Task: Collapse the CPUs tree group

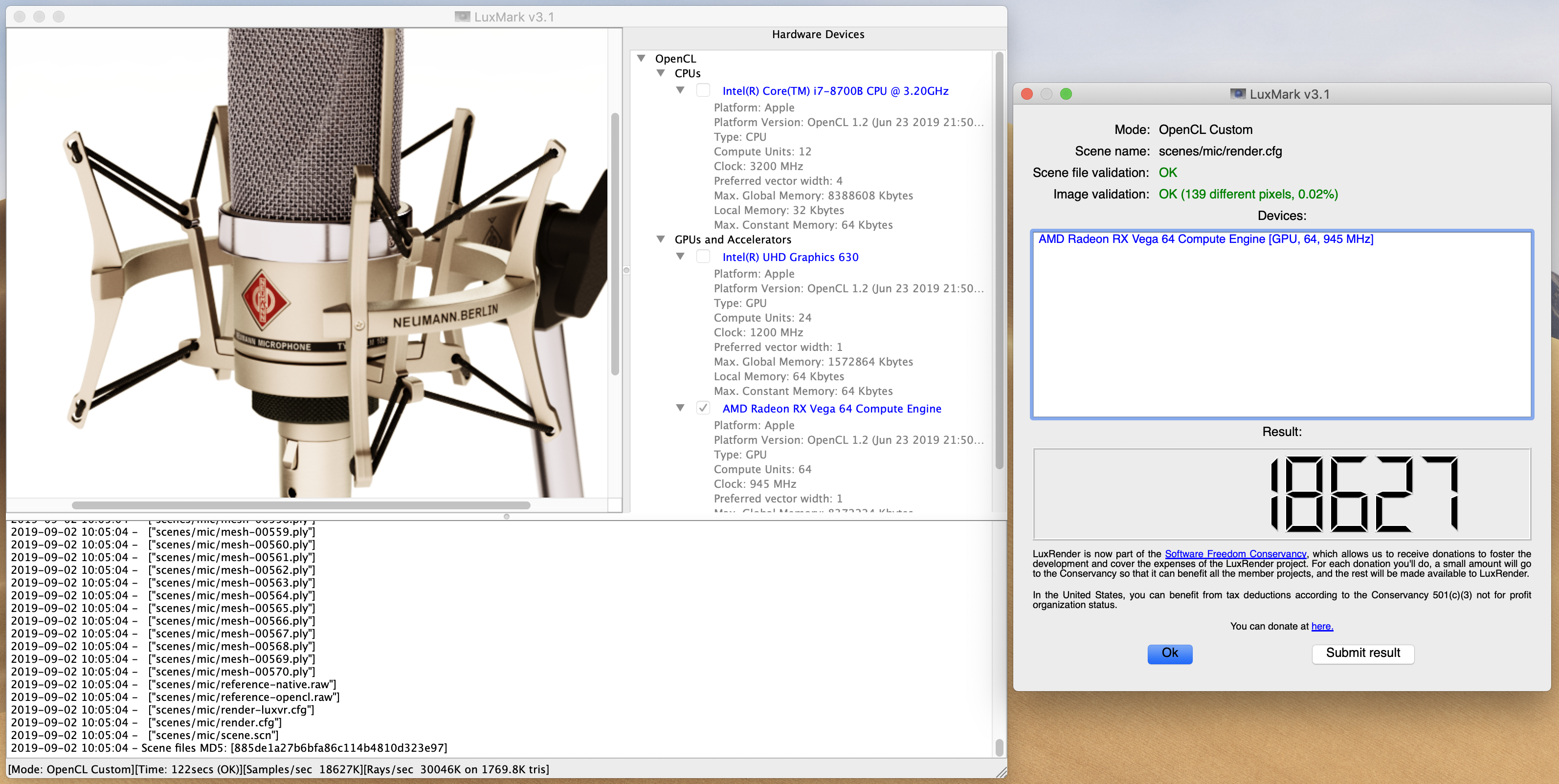Action: point(661,73)
